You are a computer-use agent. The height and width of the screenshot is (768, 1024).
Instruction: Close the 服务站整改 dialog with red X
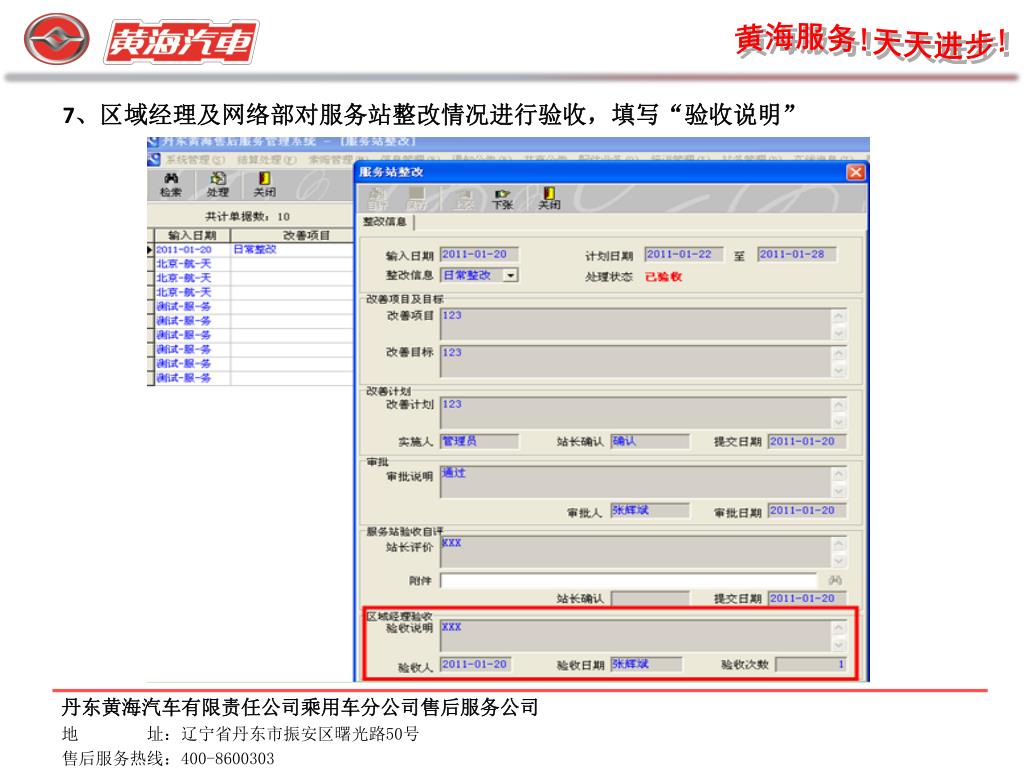click(x=856, y=172)
